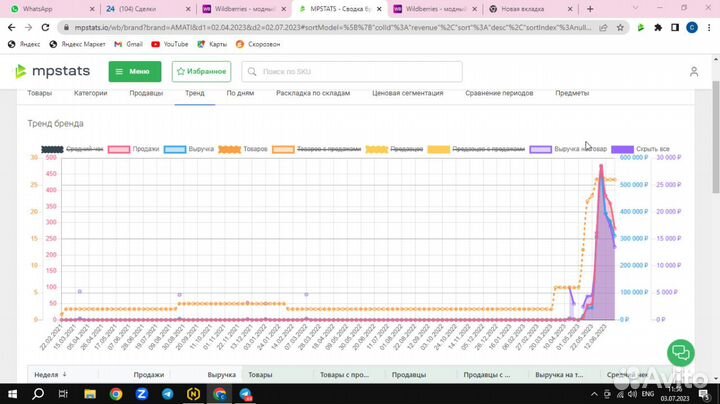This screenshot has height=404, width=720.
Task: Open Скорозвон bookmark
Action: (x=258, y=44)
